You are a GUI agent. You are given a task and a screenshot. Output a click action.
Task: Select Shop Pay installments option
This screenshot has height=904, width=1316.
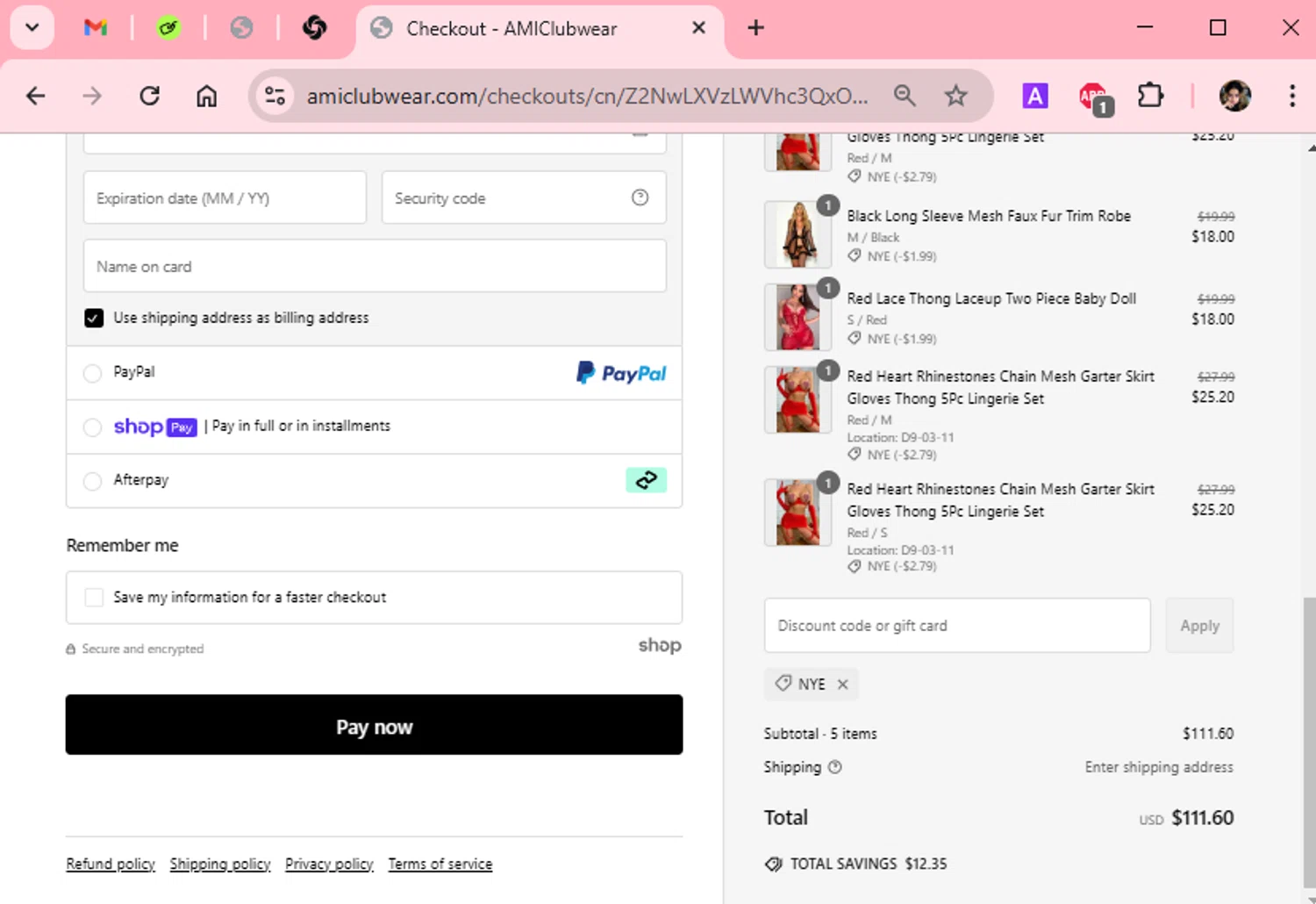(x=92, y=427)
